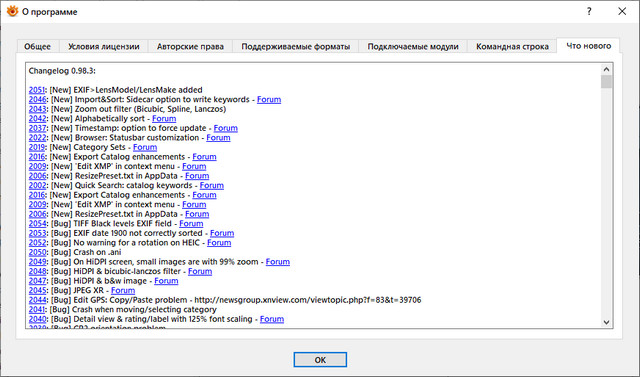Follow issue link 2043 for Zoom out filter
Viewport: 640px width, 377px height.
(37, 109)
